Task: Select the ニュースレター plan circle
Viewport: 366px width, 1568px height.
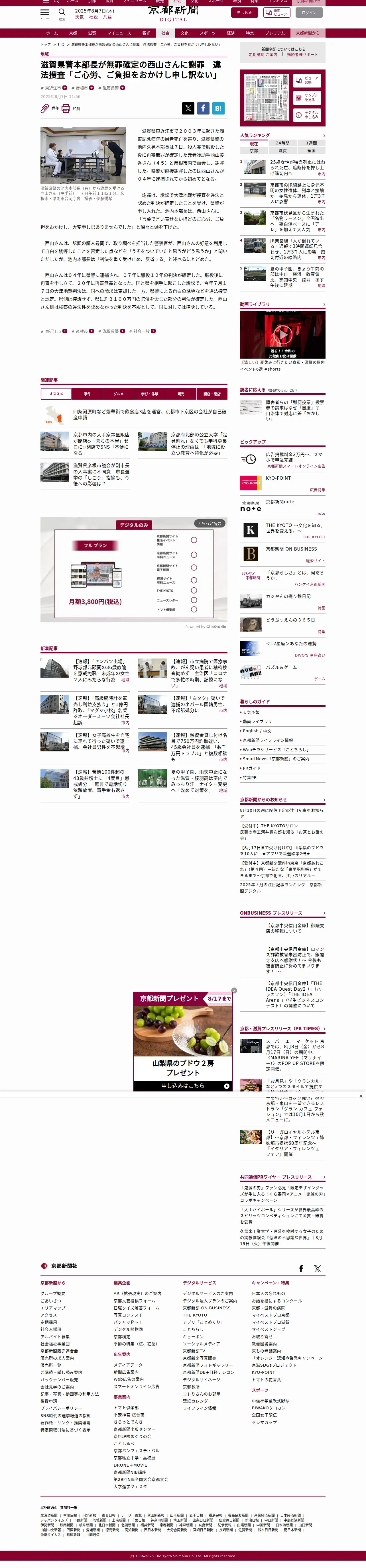Action: pyautogui.click(x=194, y=600)
